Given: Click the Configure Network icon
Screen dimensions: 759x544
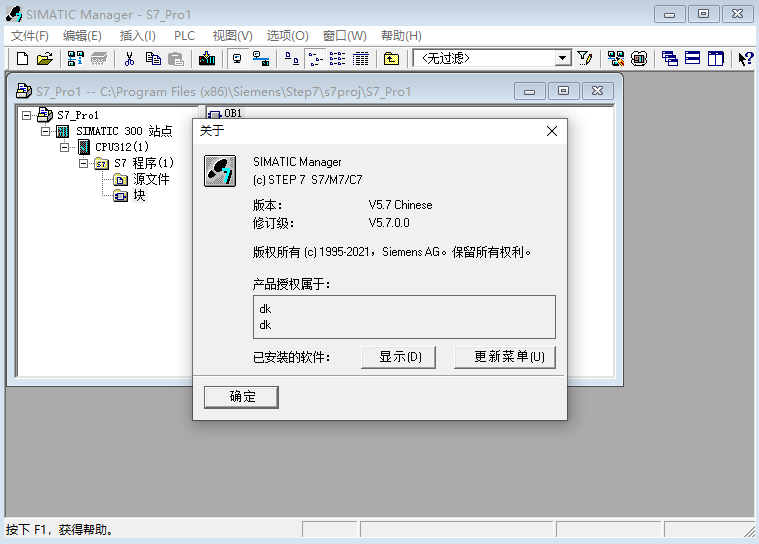Looking at the screenshot, I should click(616, 59).
